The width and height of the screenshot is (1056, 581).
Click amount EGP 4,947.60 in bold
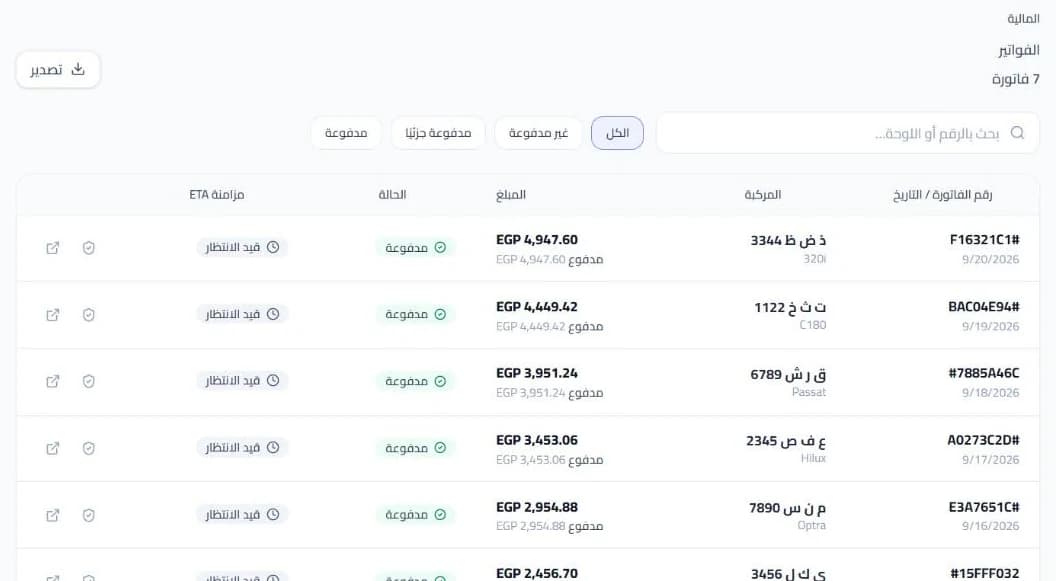pos(537,240)
